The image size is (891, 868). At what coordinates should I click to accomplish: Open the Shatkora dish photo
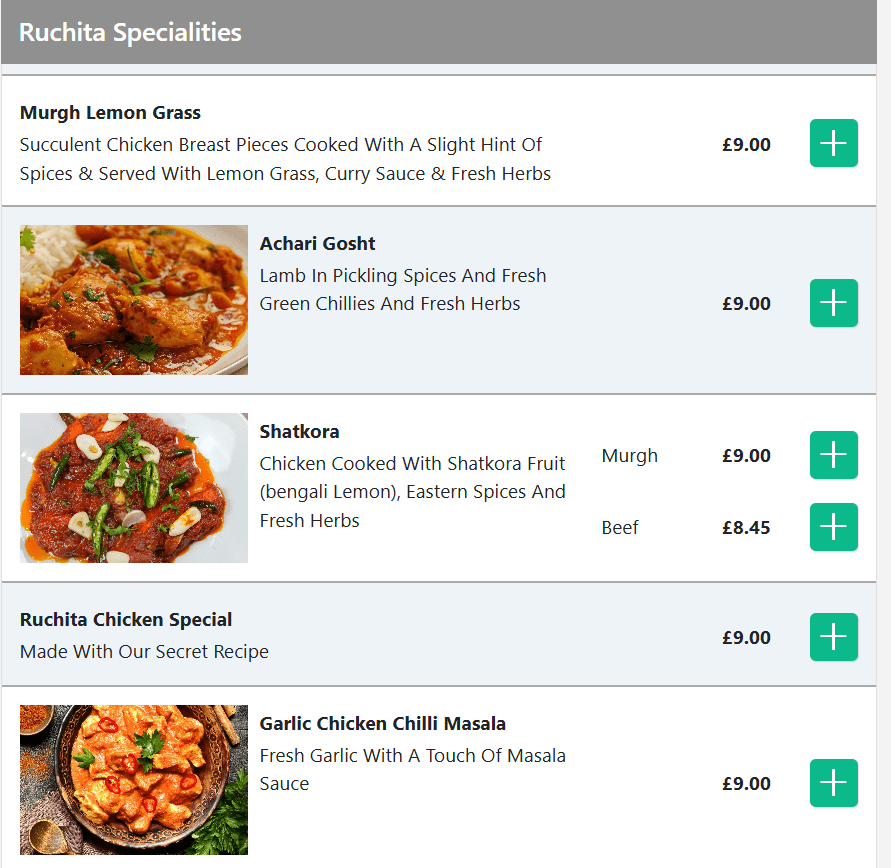(134, 488)
